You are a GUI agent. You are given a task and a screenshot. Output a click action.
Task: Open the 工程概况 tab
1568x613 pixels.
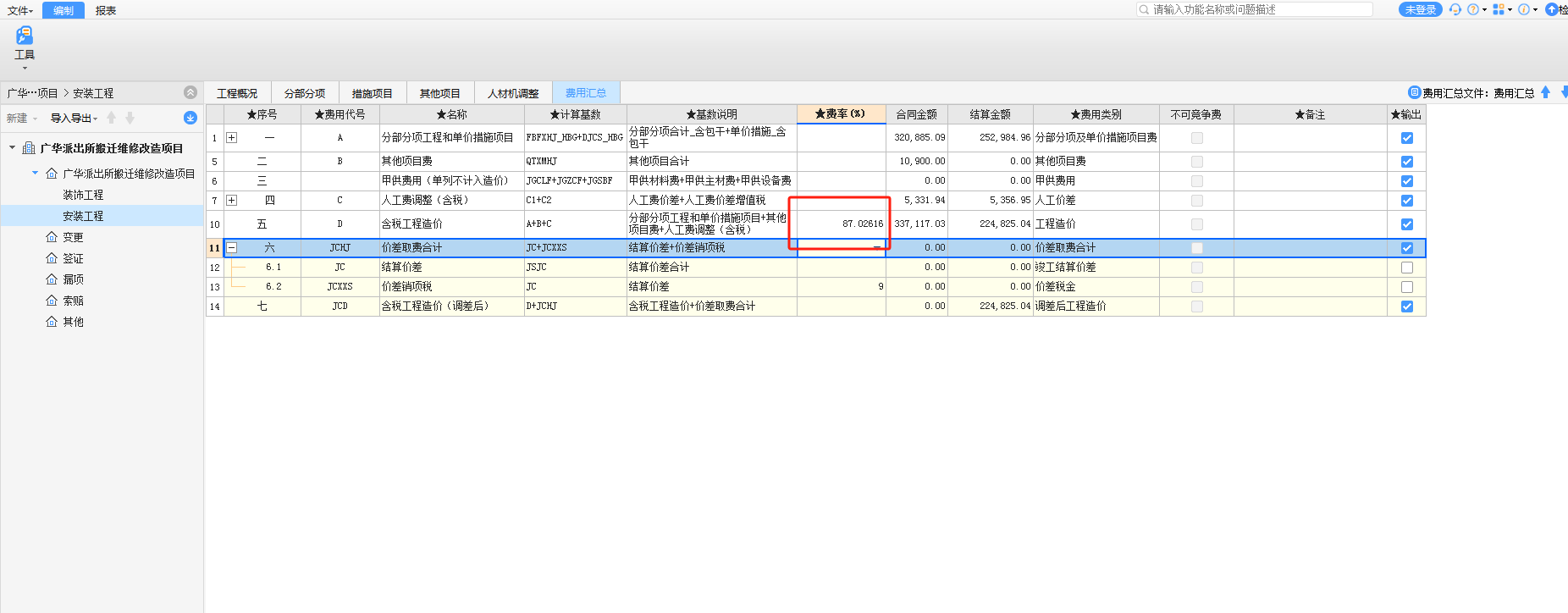coord(237,93)
